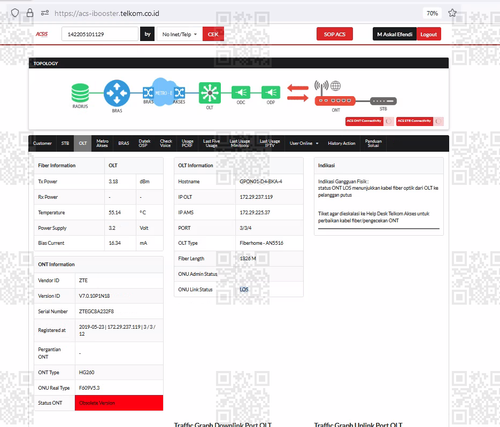500x427 pixels.
Task: Click the site permissions icon in address bar
Action: (x=45, y=13)
